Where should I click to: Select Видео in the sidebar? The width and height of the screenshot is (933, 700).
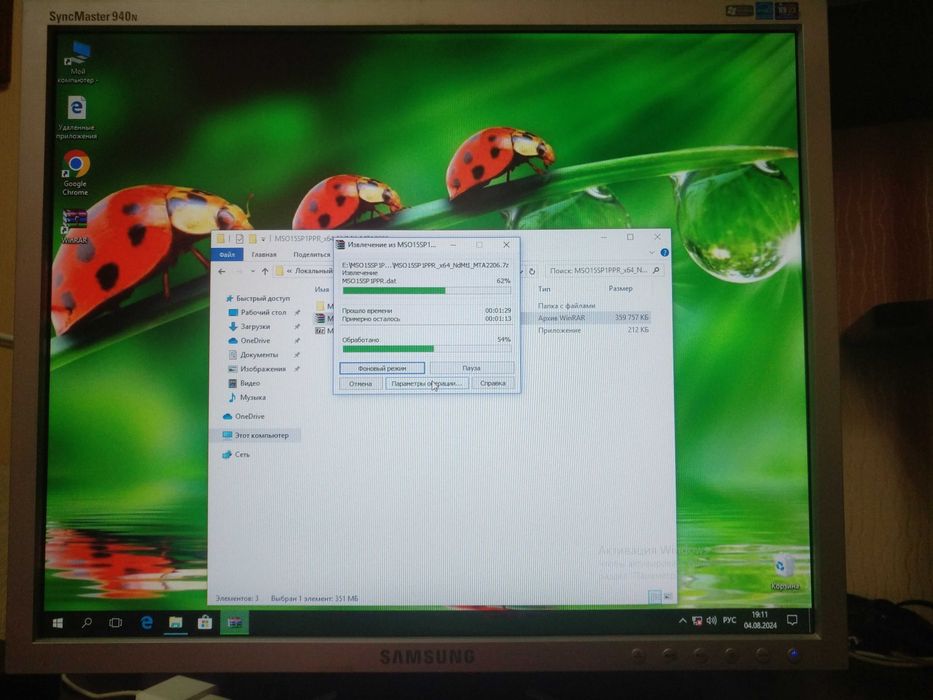tap(245, 383)
